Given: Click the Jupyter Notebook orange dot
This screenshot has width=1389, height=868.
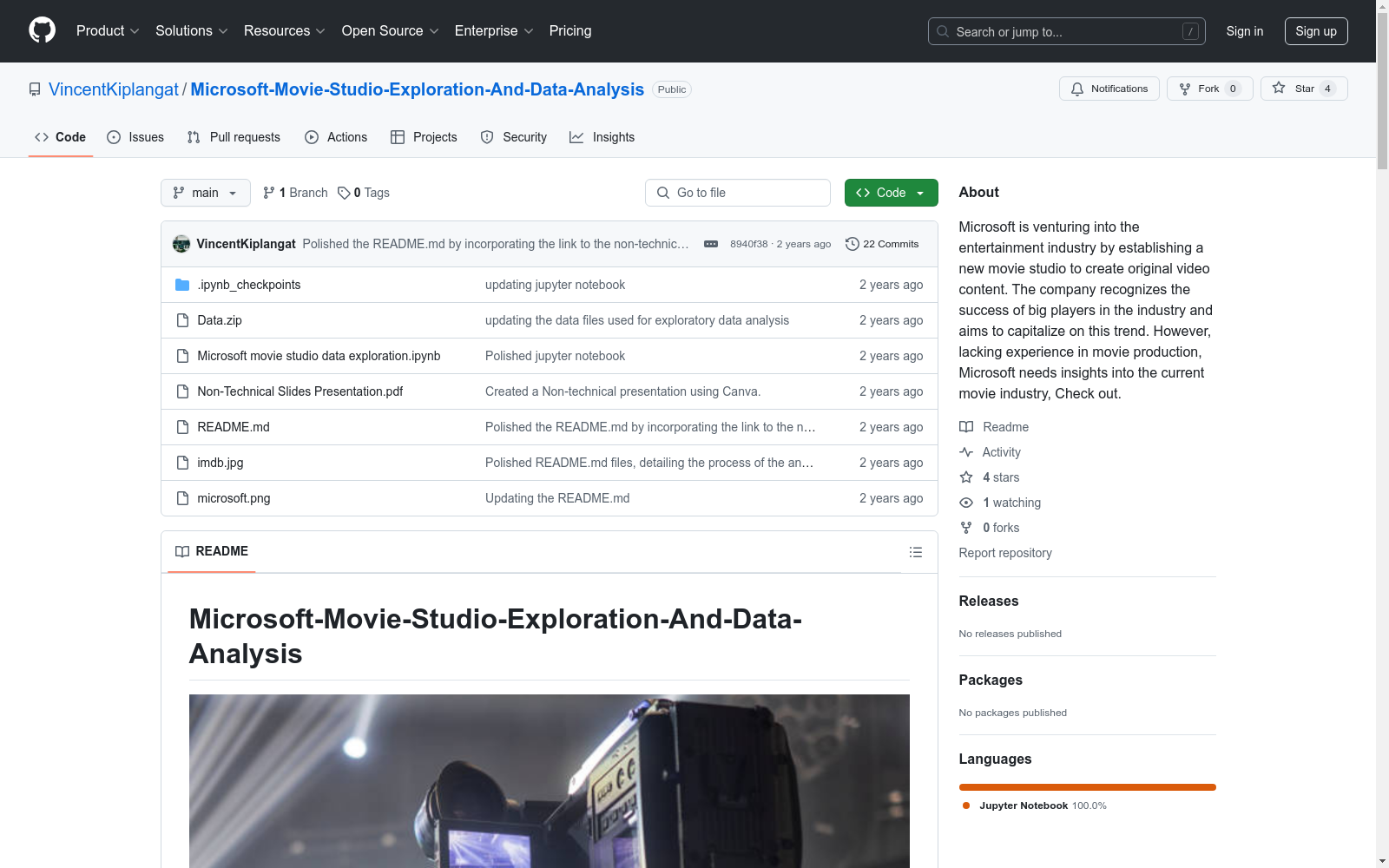Looking at the screenshot, I should pos(966,806).
